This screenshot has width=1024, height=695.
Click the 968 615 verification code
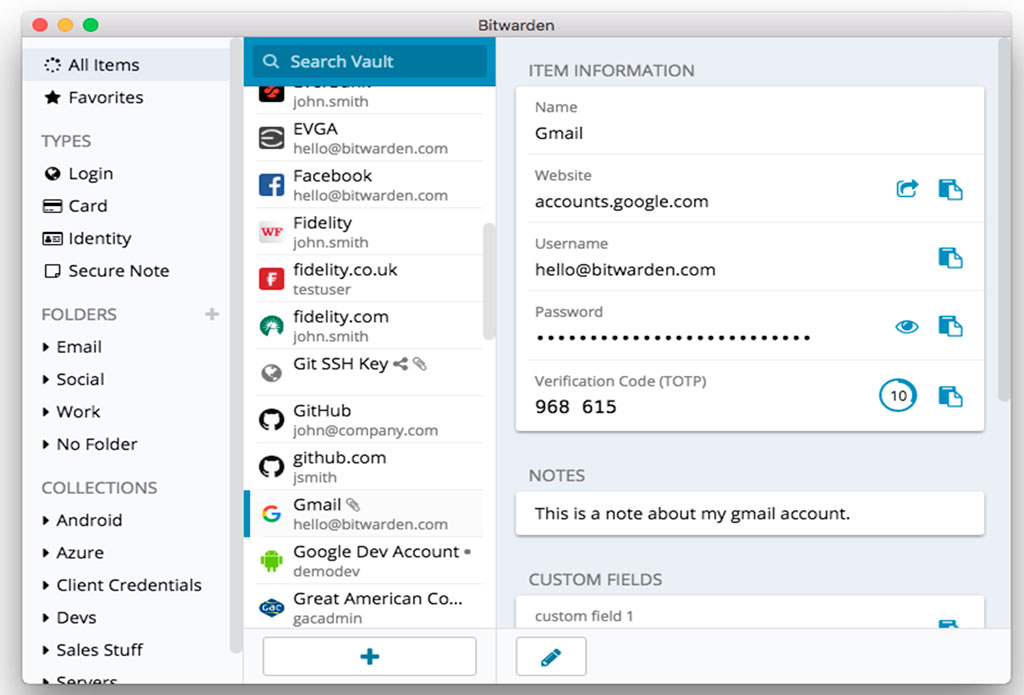tap(575, 407)
